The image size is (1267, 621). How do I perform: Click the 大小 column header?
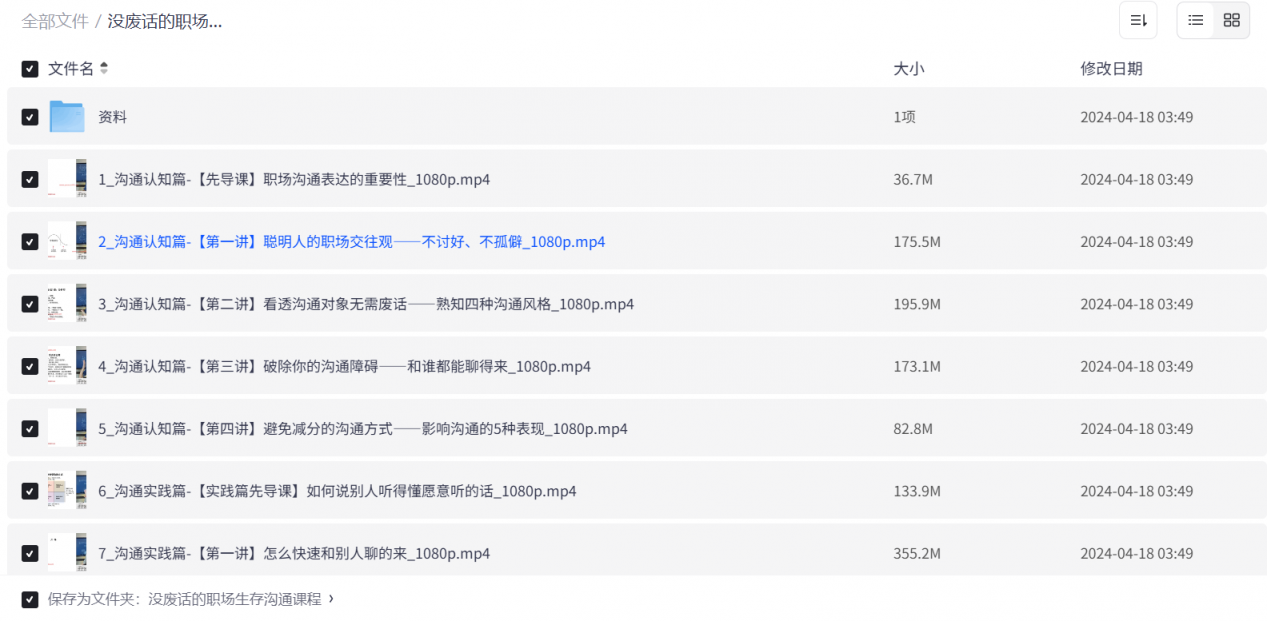pyautogui.click(x=908, y=69)
